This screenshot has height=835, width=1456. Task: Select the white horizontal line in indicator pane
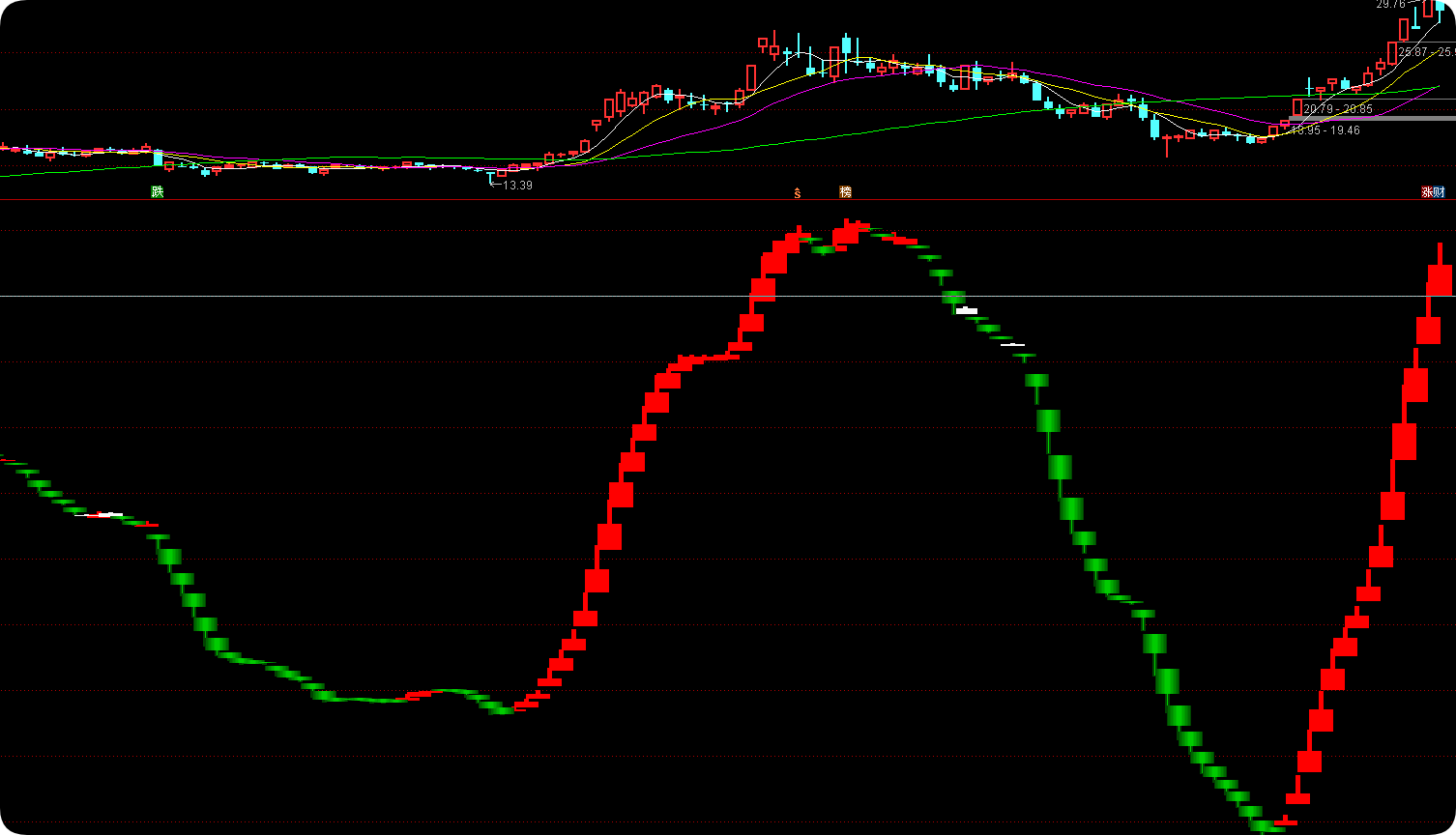728,296
